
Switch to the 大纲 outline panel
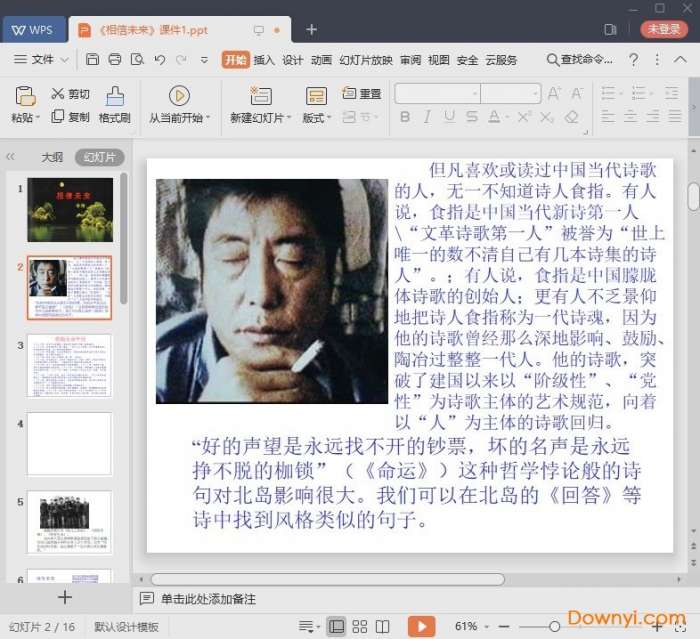coord(52,157)
